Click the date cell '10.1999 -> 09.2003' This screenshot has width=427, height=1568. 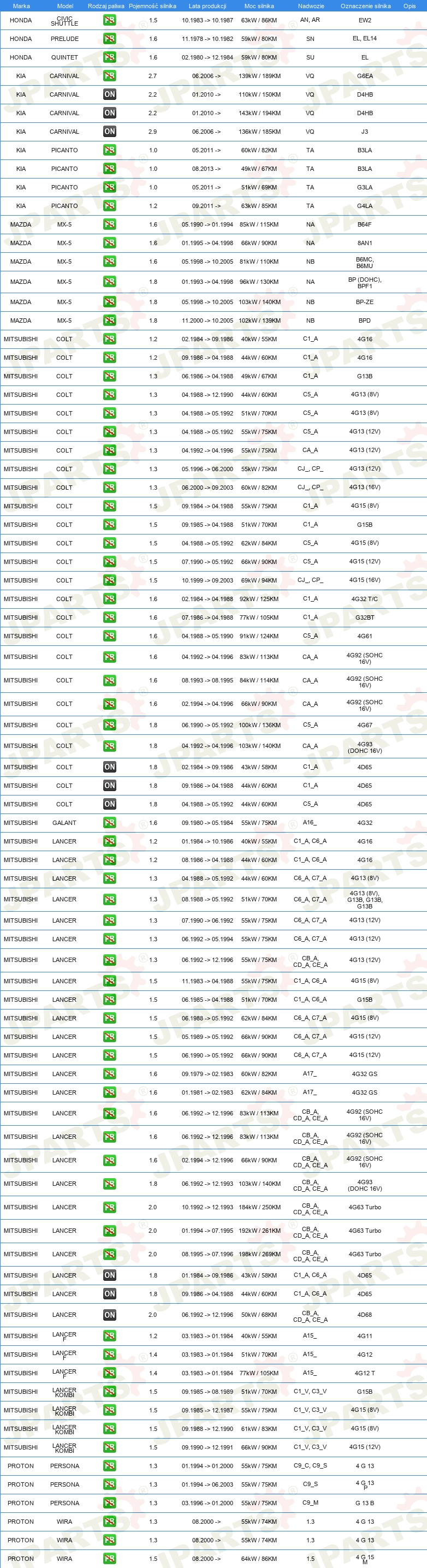[x=207, y=580]
